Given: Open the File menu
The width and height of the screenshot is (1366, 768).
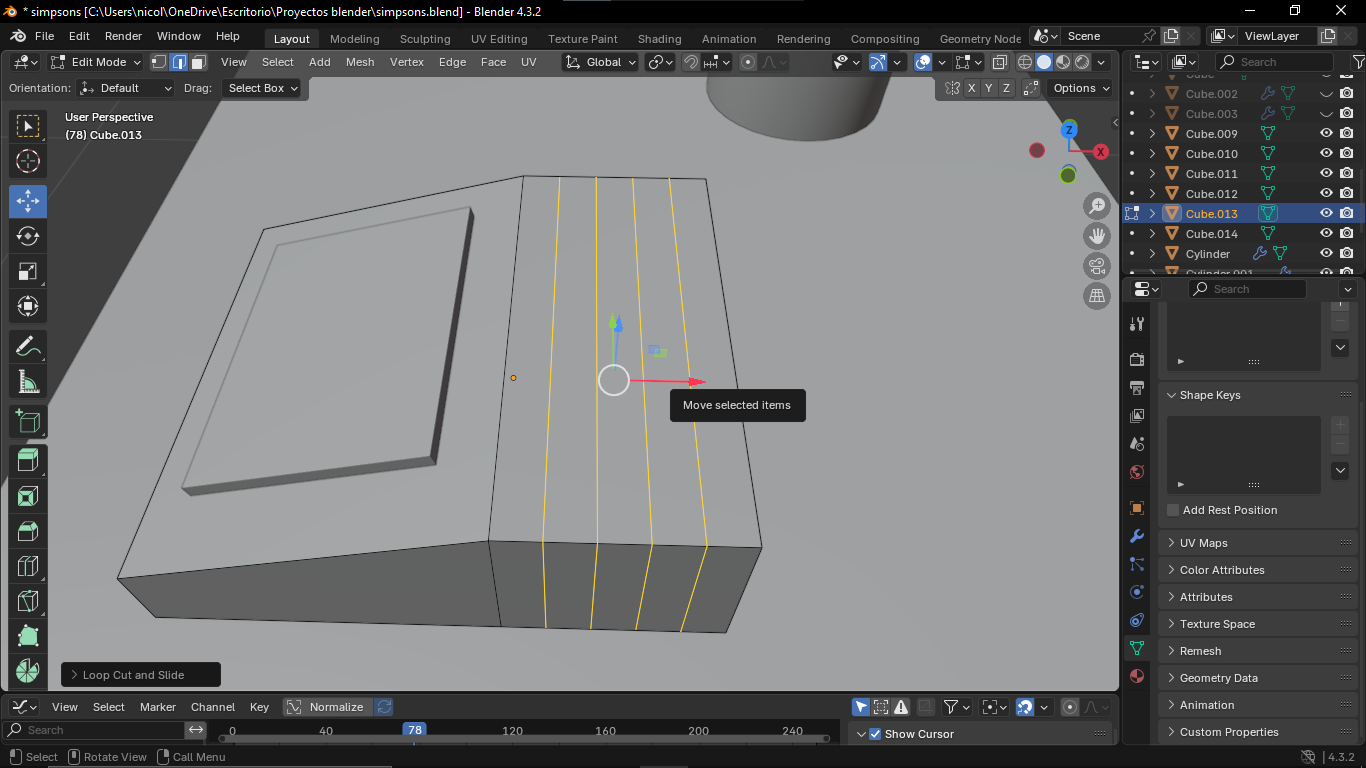Looking at the screenshot, I should tap(44, 36).
